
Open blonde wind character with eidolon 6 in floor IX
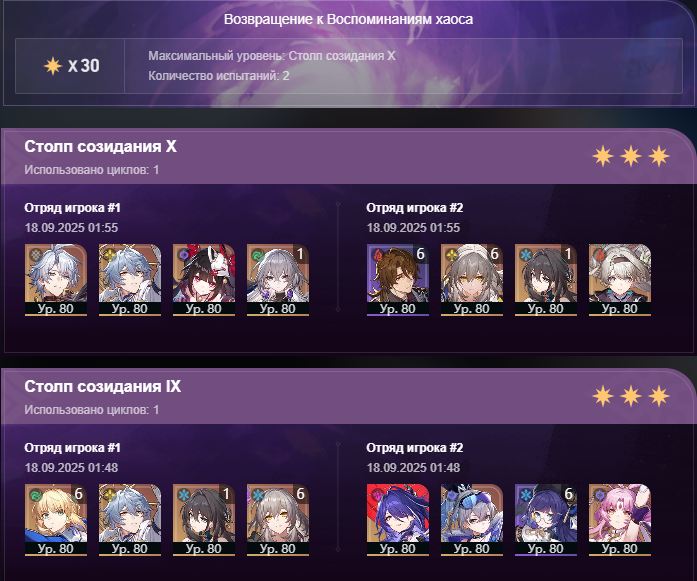pyautogui.click(x=56, y=520)
